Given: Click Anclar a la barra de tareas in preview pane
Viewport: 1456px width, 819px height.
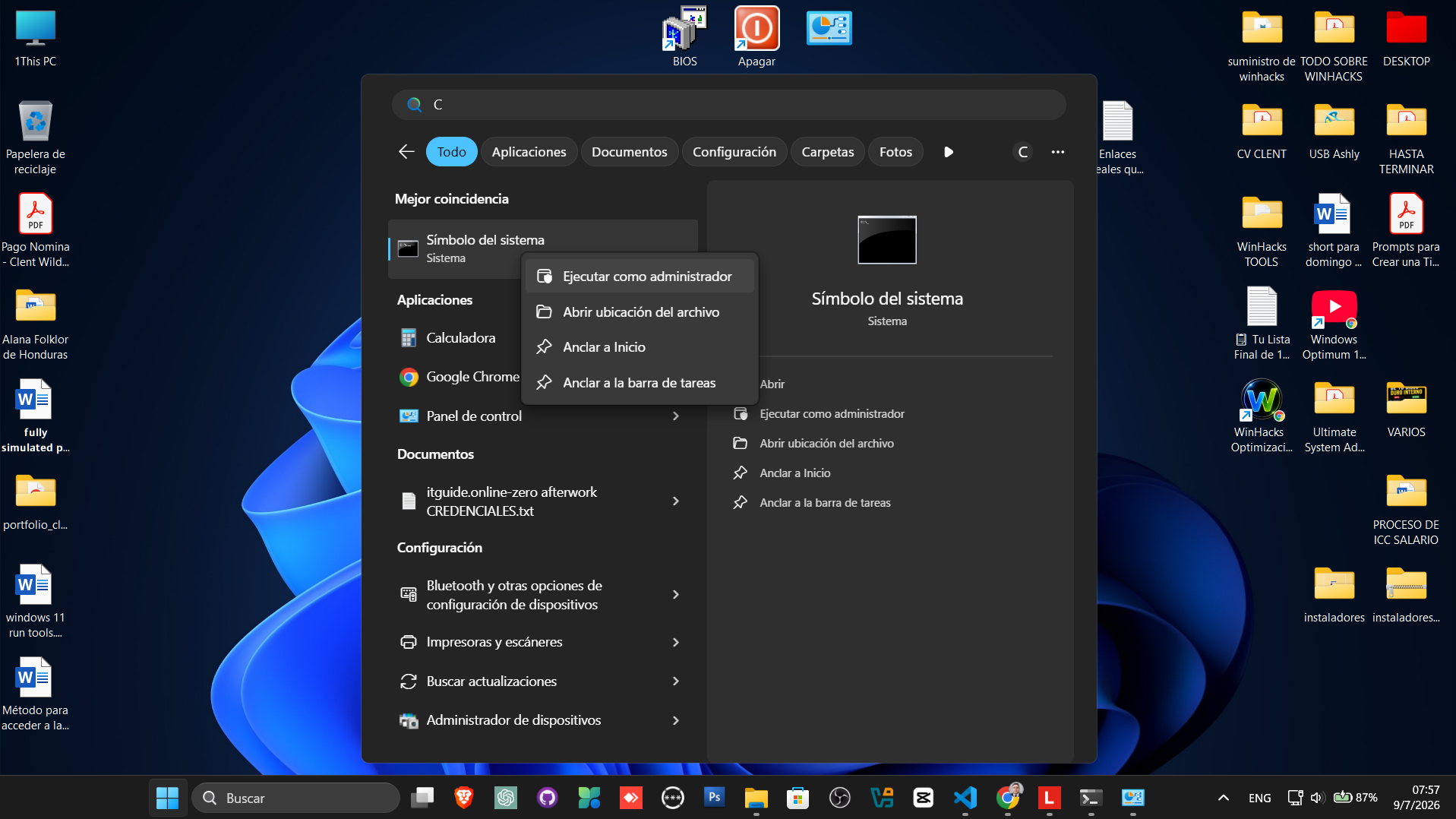Looking at the screenshot, I should (825, 503).
